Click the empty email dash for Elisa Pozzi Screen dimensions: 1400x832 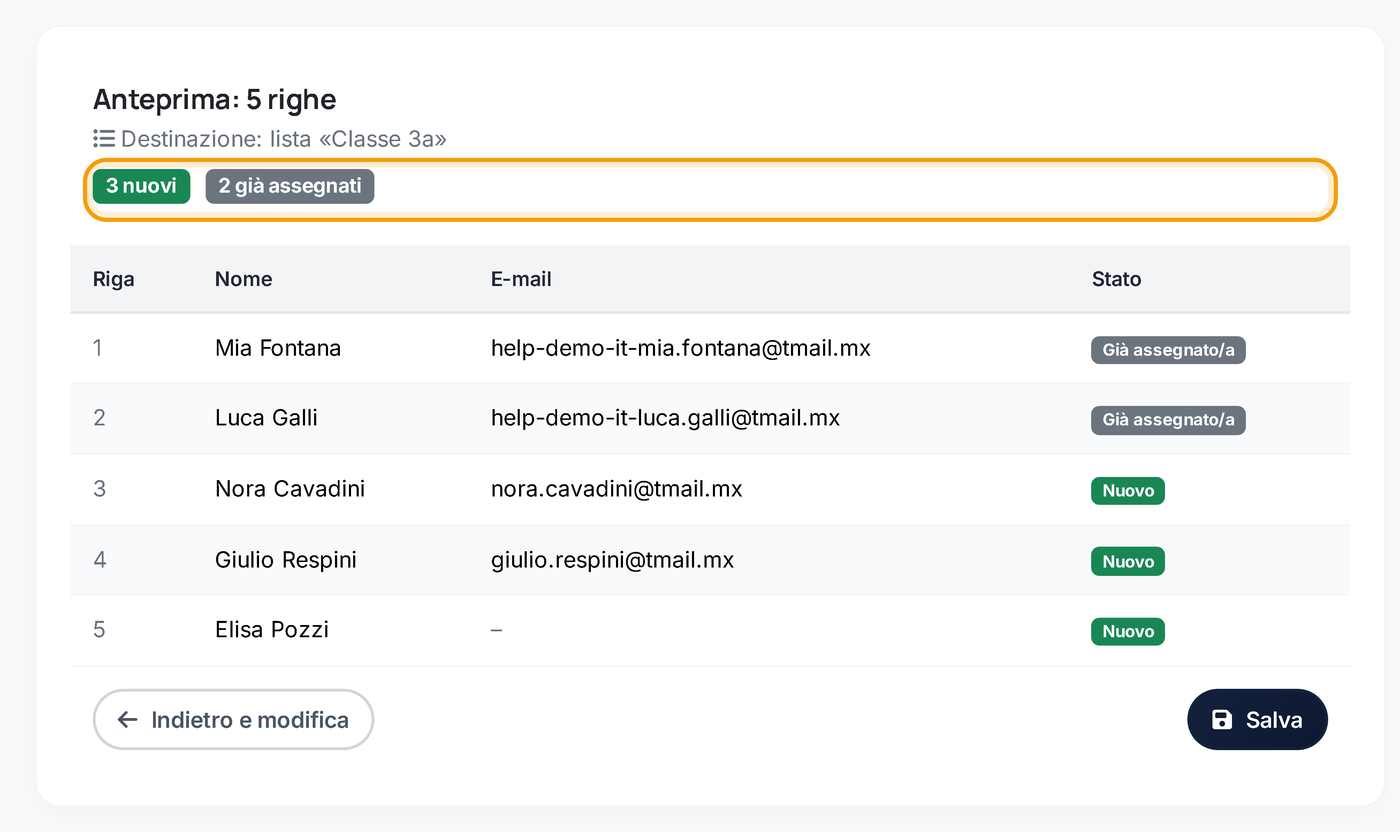point(497,630)
